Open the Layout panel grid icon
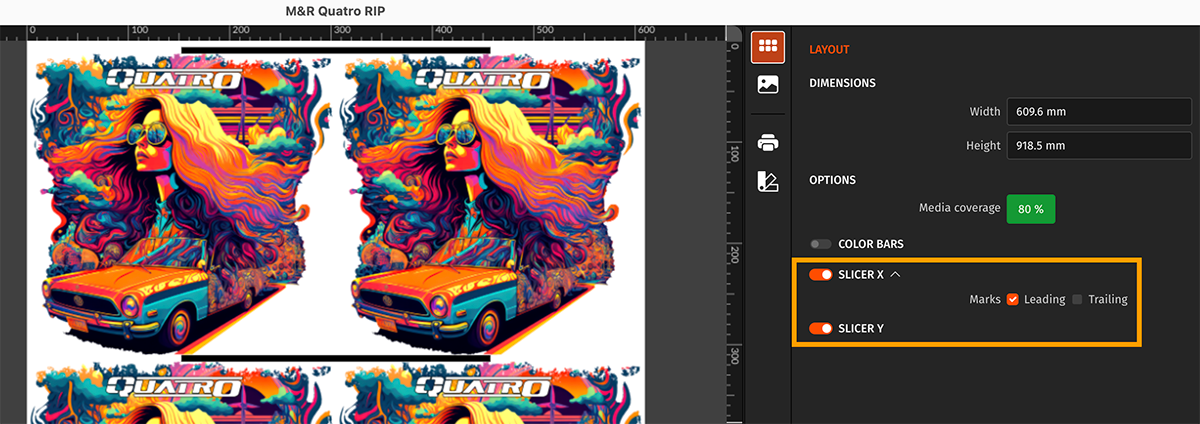Viewport: 1200px width, 424px height. [768, 46]
